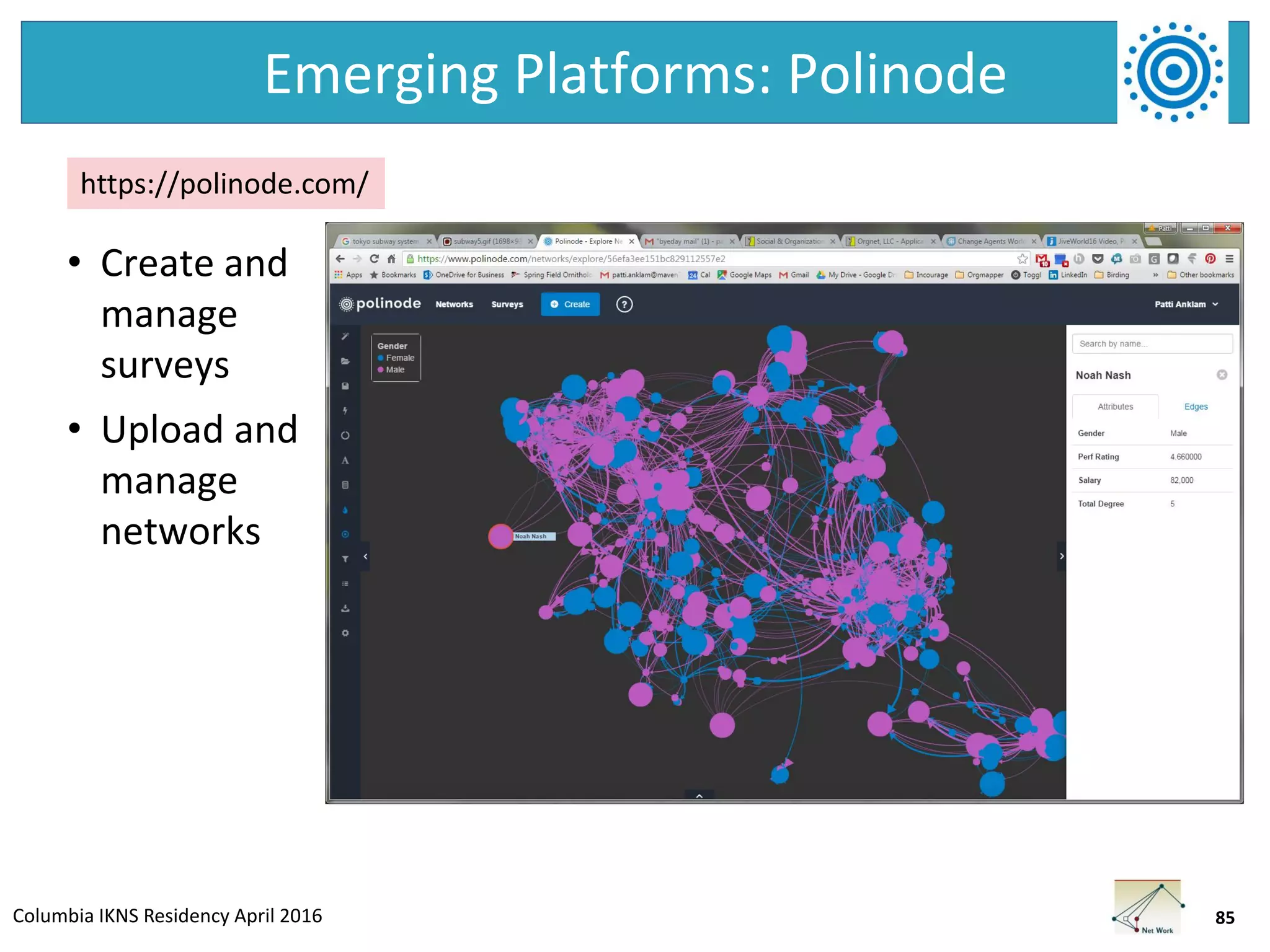This screenshot has width=1270, height=952.
Task: Click the download tray icon in the sidebar
Action: point(345,609)
